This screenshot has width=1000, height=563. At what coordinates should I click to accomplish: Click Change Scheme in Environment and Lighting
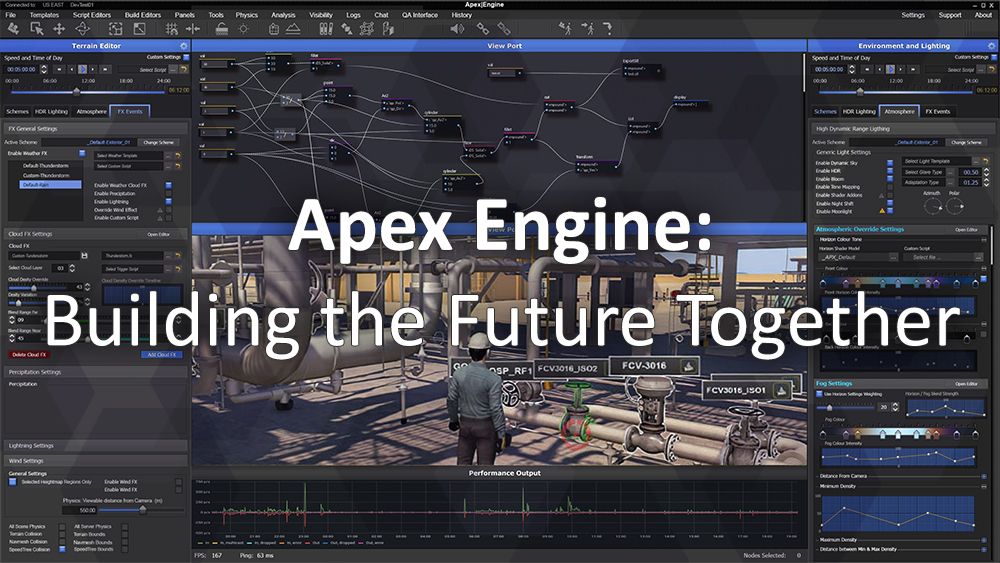[x=966, y=142]
